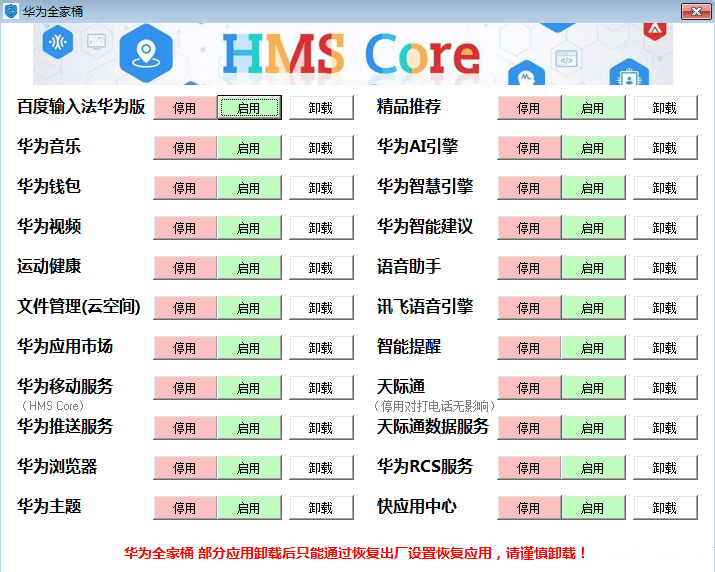Disable 天际通 with 停用 button

pos(529,388)
